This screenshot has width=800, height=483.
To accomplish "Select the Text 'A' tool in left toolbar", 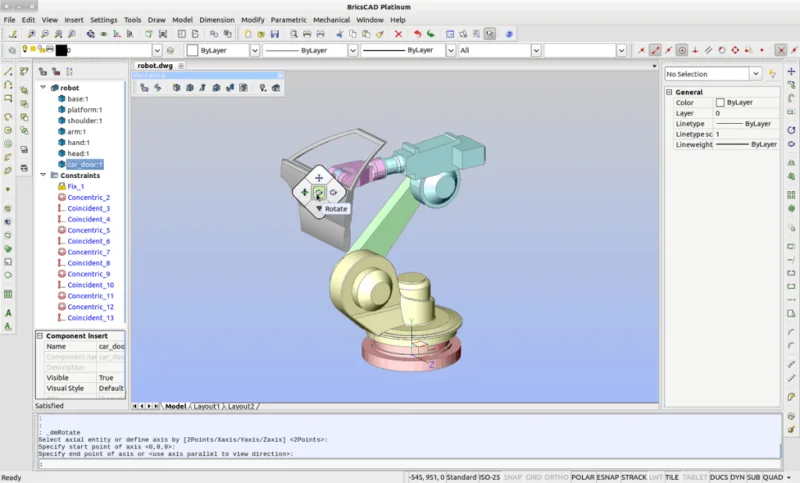I will click(x=8, y=313).
